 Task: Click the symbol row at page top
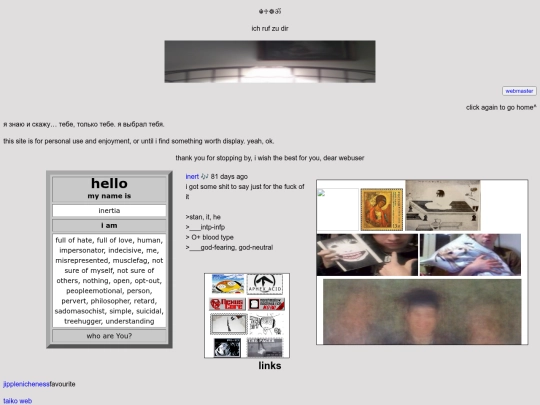click(x=270, y=11)
